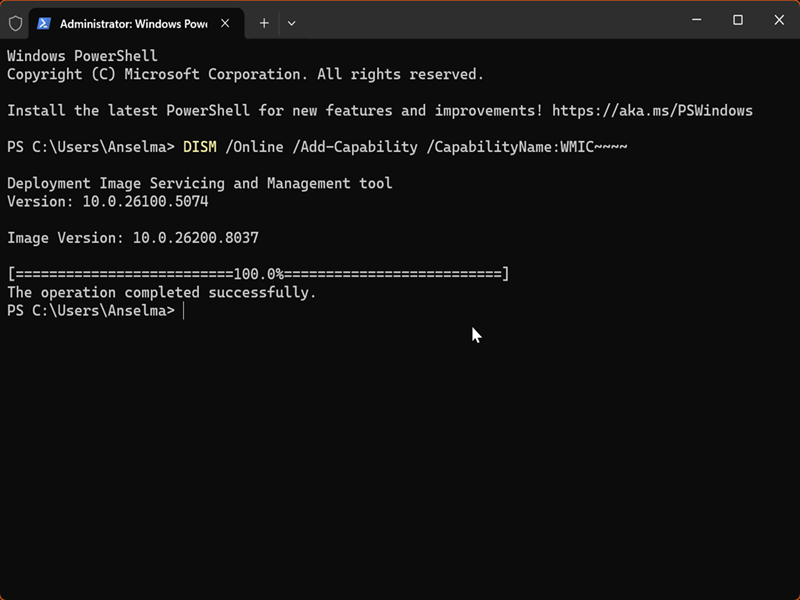Click the PowerShell icon in the tab

click(44, 23)
